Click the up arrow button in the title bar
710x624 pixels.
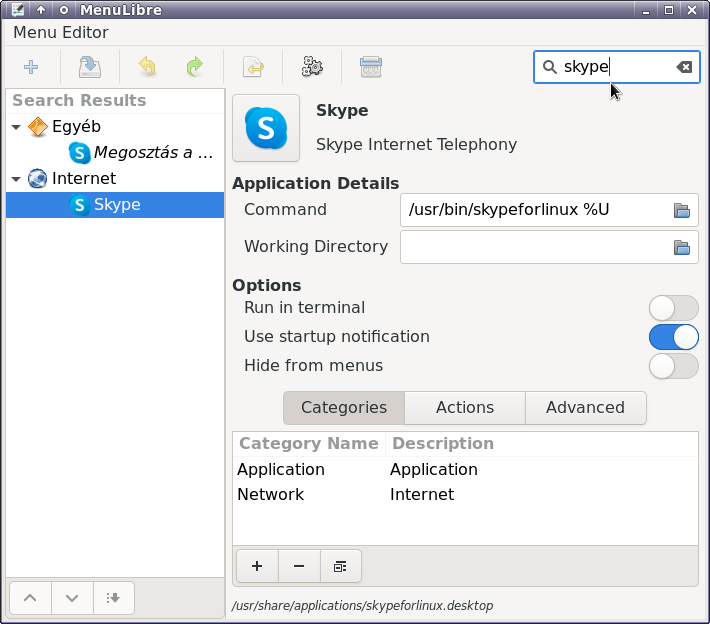coord(41,10)
